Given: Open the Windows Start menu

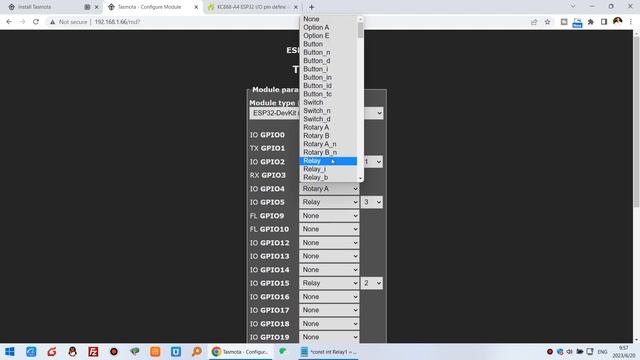Looking at the screenshot, I should 10,351.
